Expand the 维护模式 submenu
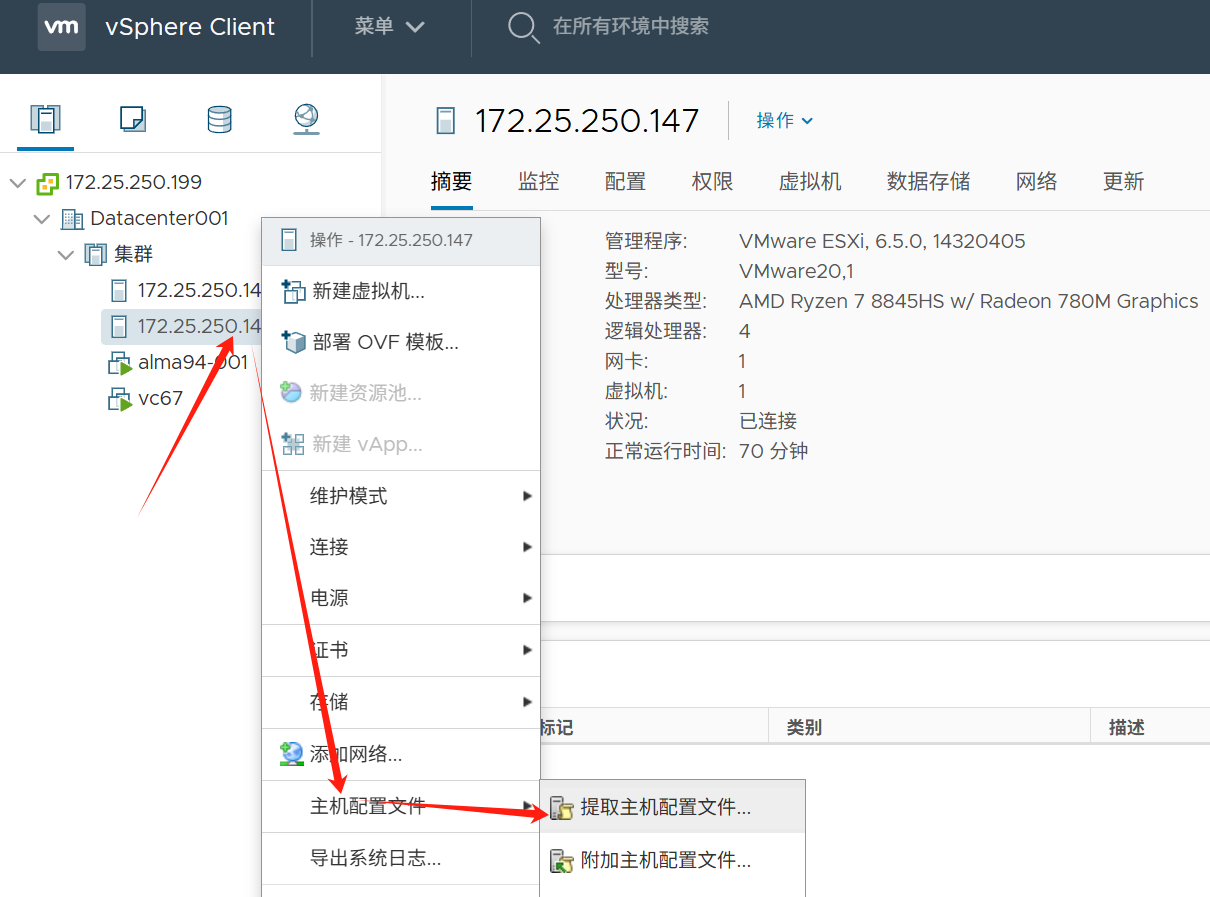The width and height of the screenshot is (1210, 897). point(401,496)
